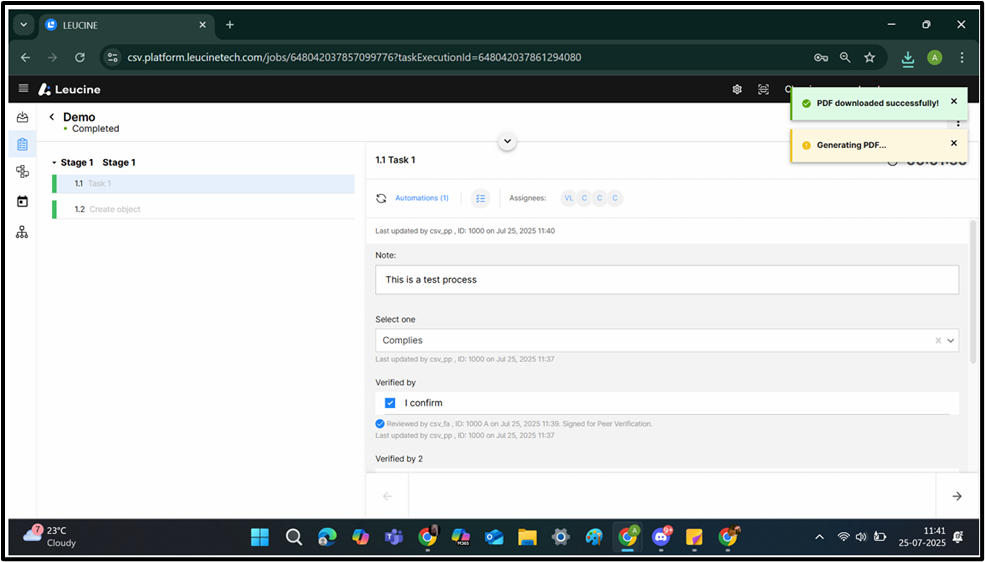985x562 pixels.
Task: Open the calendar icon in left sidebar
Action: (x=22, y=201)
